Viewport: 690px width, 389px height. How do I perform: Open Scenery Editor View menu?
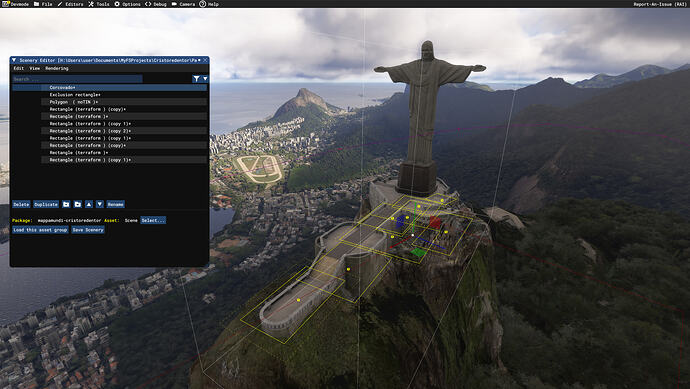34,68
